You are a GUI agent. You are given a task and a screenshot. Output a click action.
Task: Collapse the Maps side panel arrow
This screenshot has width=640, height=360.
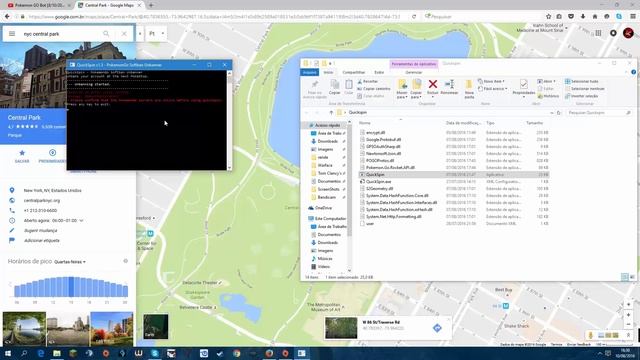click(x=140, y=33)
